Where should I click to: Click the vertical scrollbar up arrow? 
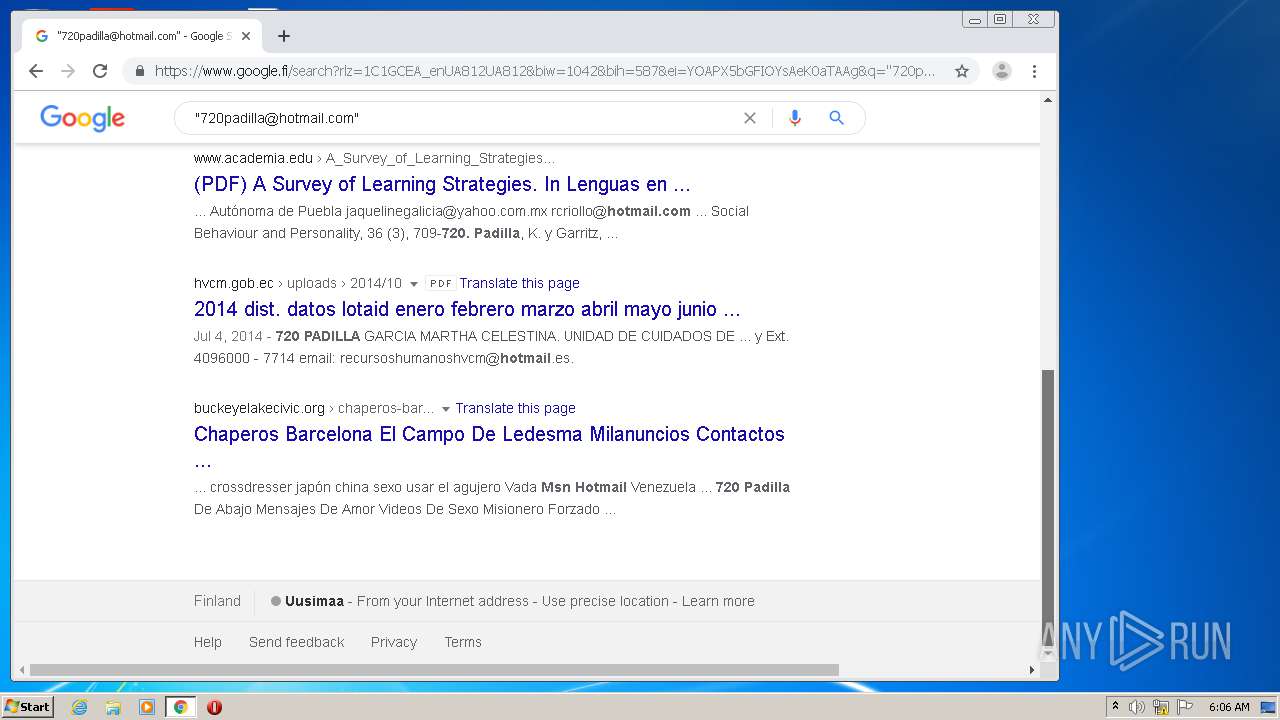click(x=1048, y=100)
